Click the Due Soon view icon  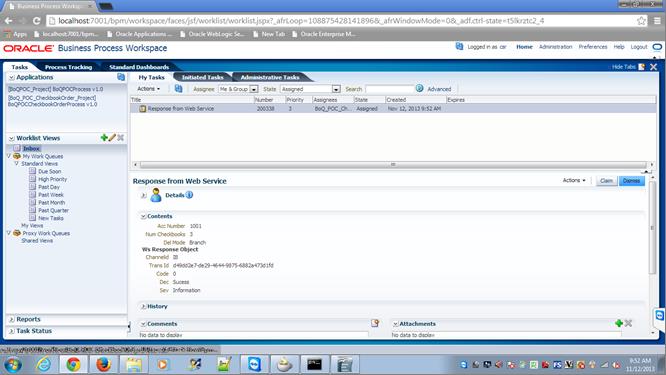point(32,171)
